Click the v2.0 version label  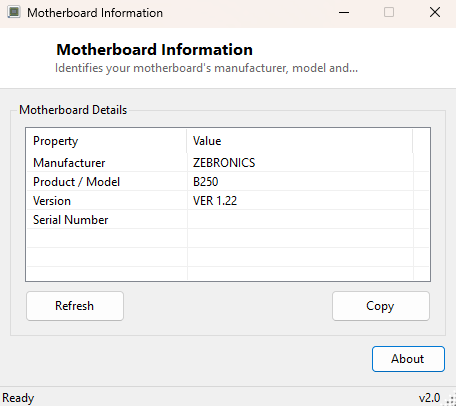429,398
